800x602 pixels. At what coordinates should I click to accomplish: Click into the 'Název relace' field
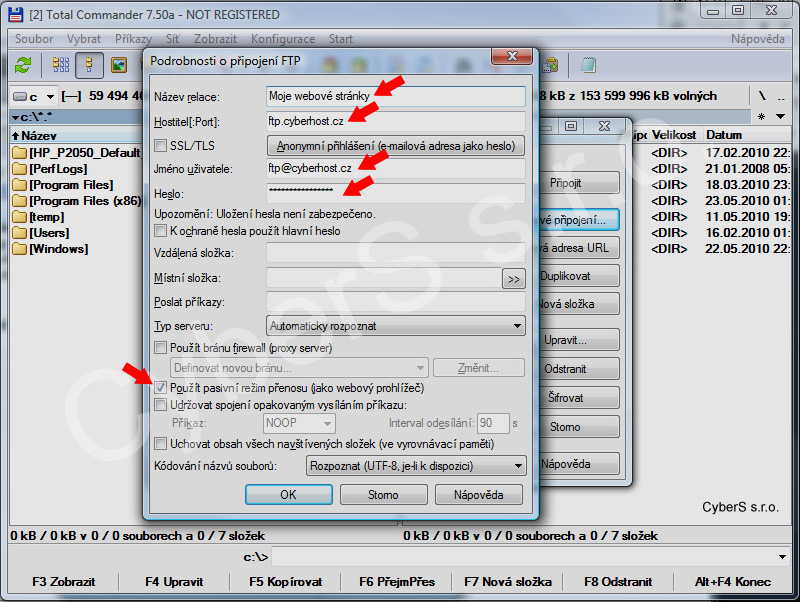[396, 96]
